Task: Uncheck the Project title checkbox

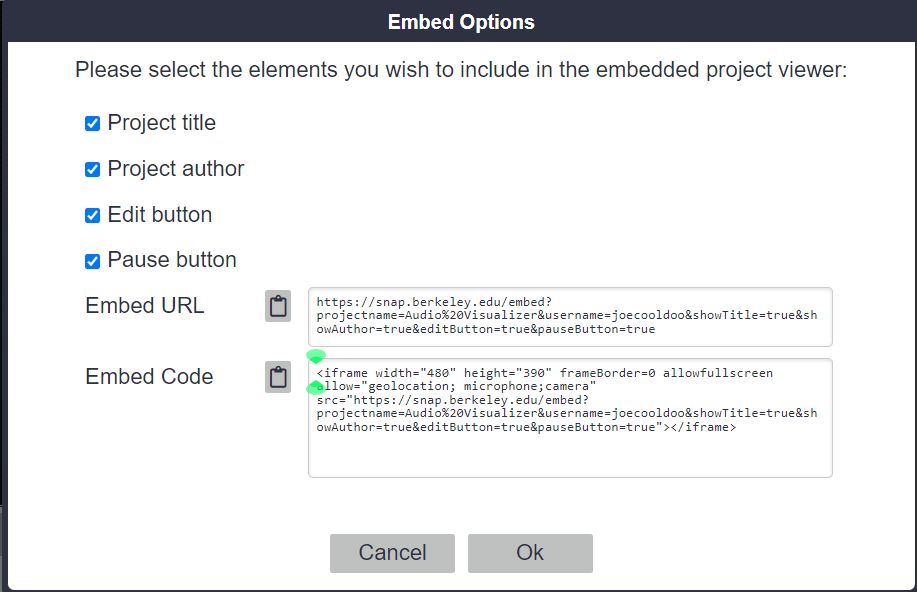Action: [93, 124]
